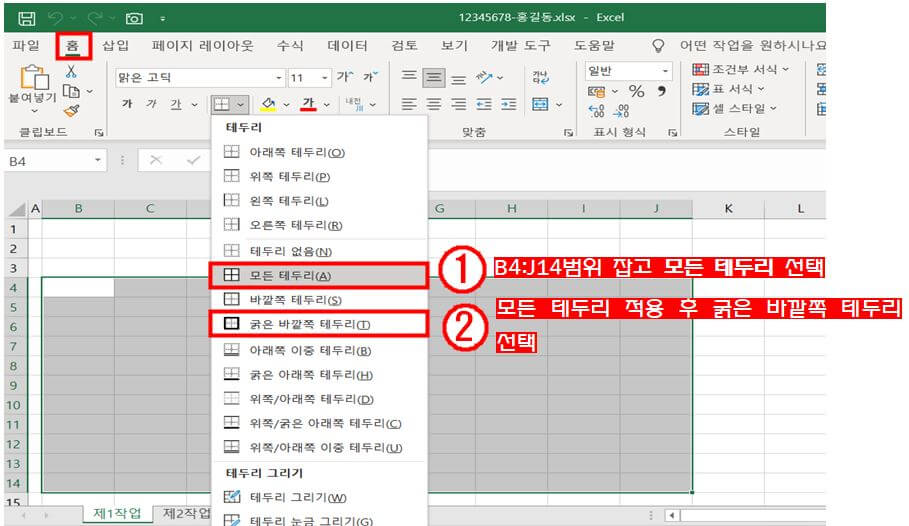909x526 pixels.
Task: Click the camera screenshot icon
Action: pos(134,19)
